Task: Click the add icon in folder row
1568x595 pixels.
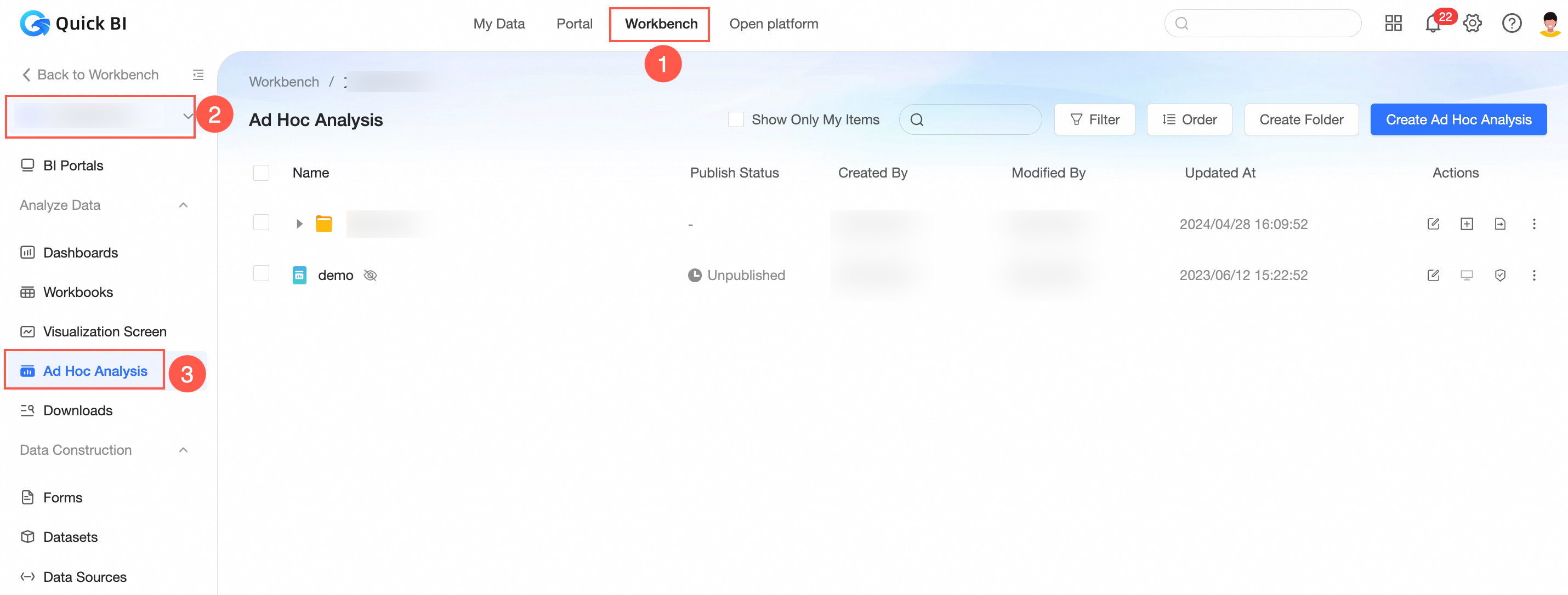Action: 1467,224
